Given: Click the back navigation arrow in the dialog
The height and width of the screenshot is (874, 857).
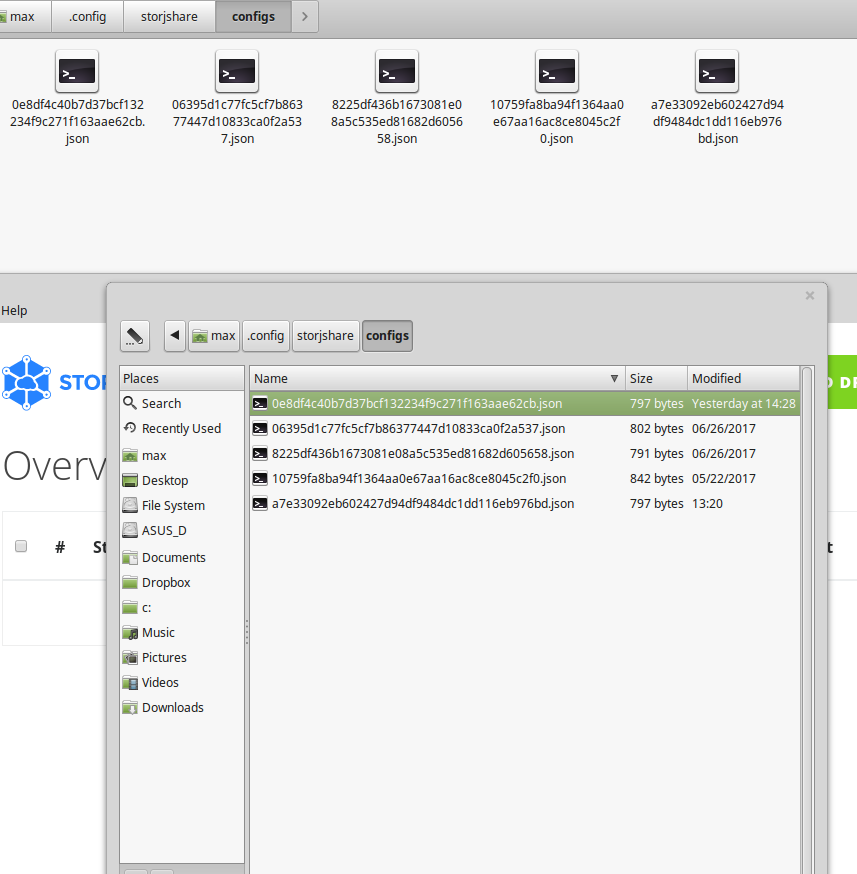Looking at the screenshot, I should pyautogui.click(x=174, y=336).
